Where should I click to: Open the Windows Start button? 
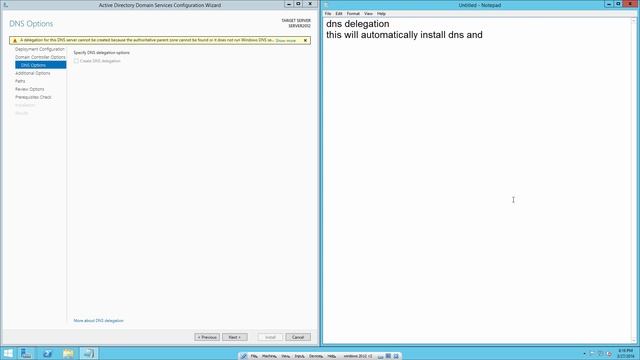click(x=8, y=353)
